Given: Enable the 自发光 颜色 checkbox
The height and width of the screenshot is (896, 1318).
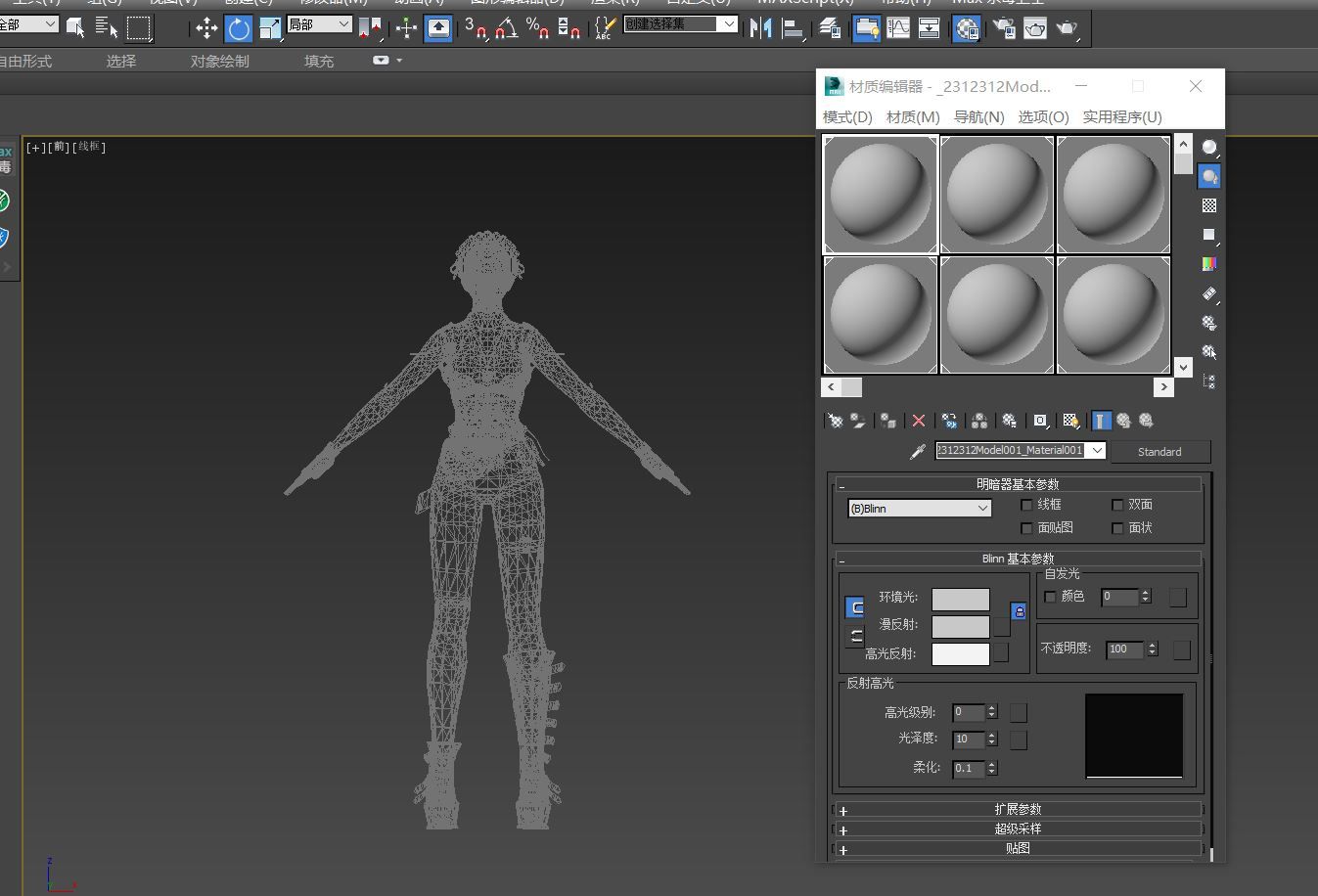Looking at the screenshot, I should (x=1051, y=597).
